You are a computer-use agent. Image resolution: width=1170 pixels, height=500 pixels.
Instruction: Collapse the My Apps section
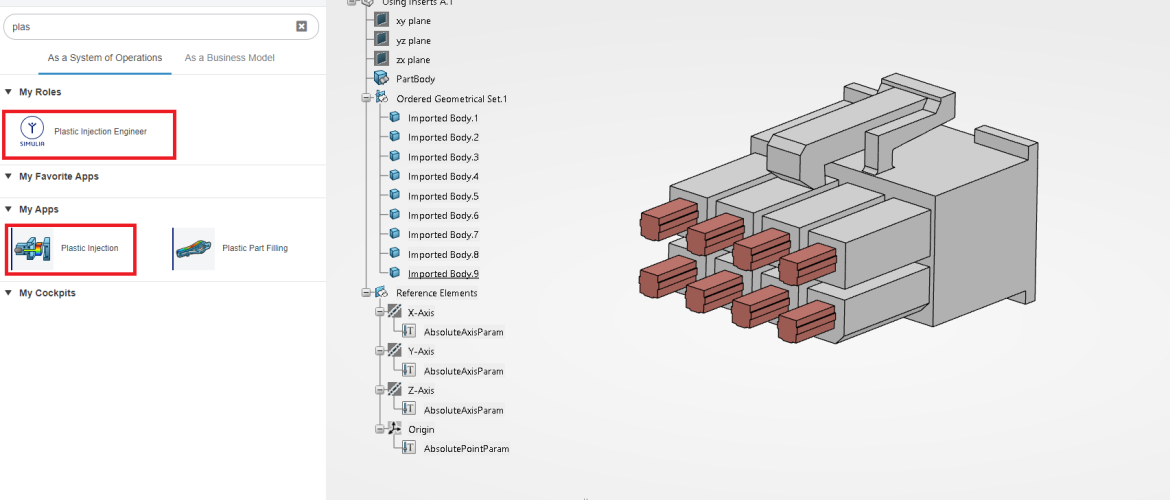click(x=9, y=210)
